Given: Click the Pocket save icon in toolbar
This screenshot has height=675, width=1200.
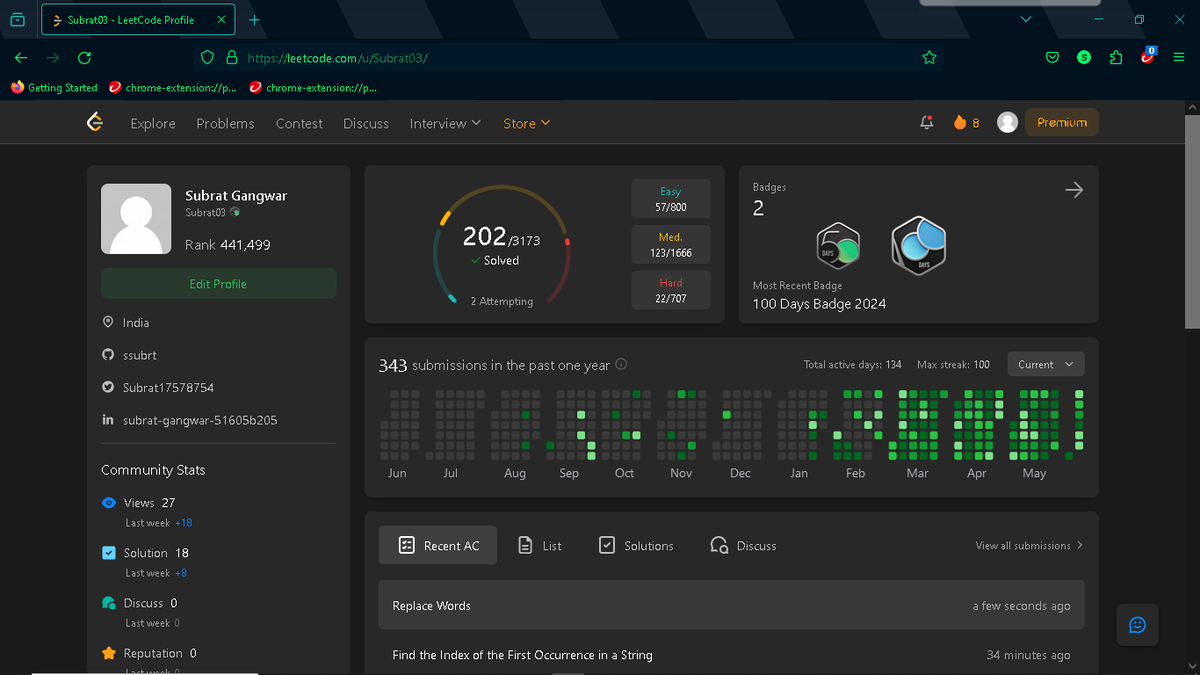Looking at the screenshot, I should click(1052, 57).
